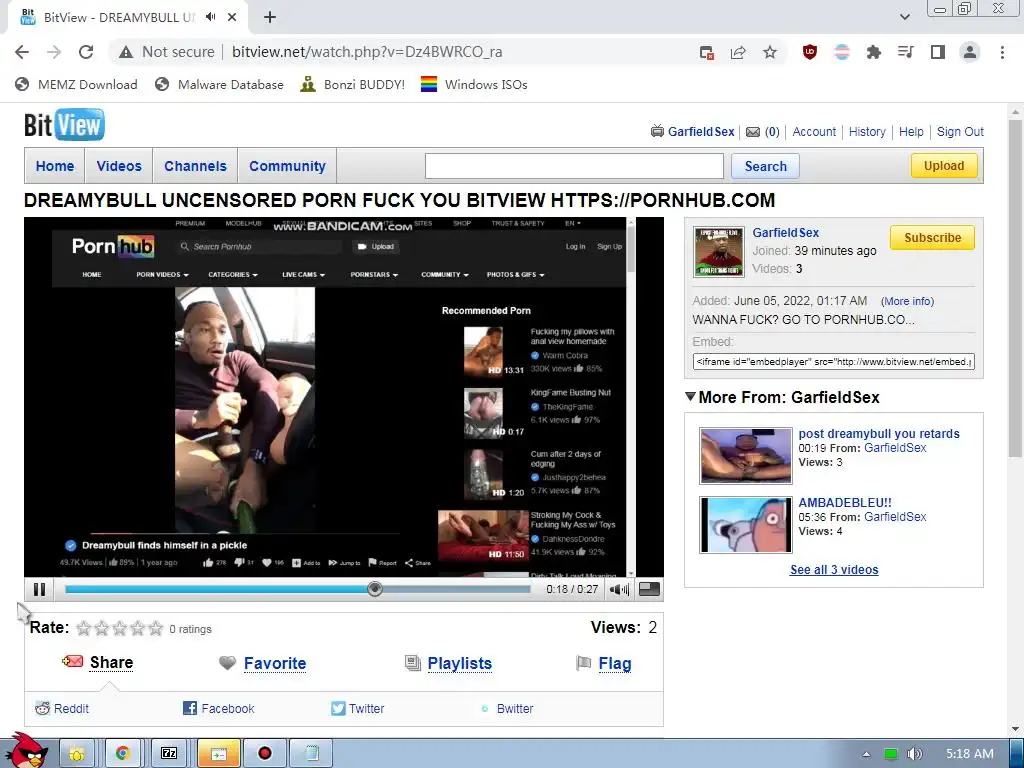Rate the video five stars

click(x=155, y=628)
